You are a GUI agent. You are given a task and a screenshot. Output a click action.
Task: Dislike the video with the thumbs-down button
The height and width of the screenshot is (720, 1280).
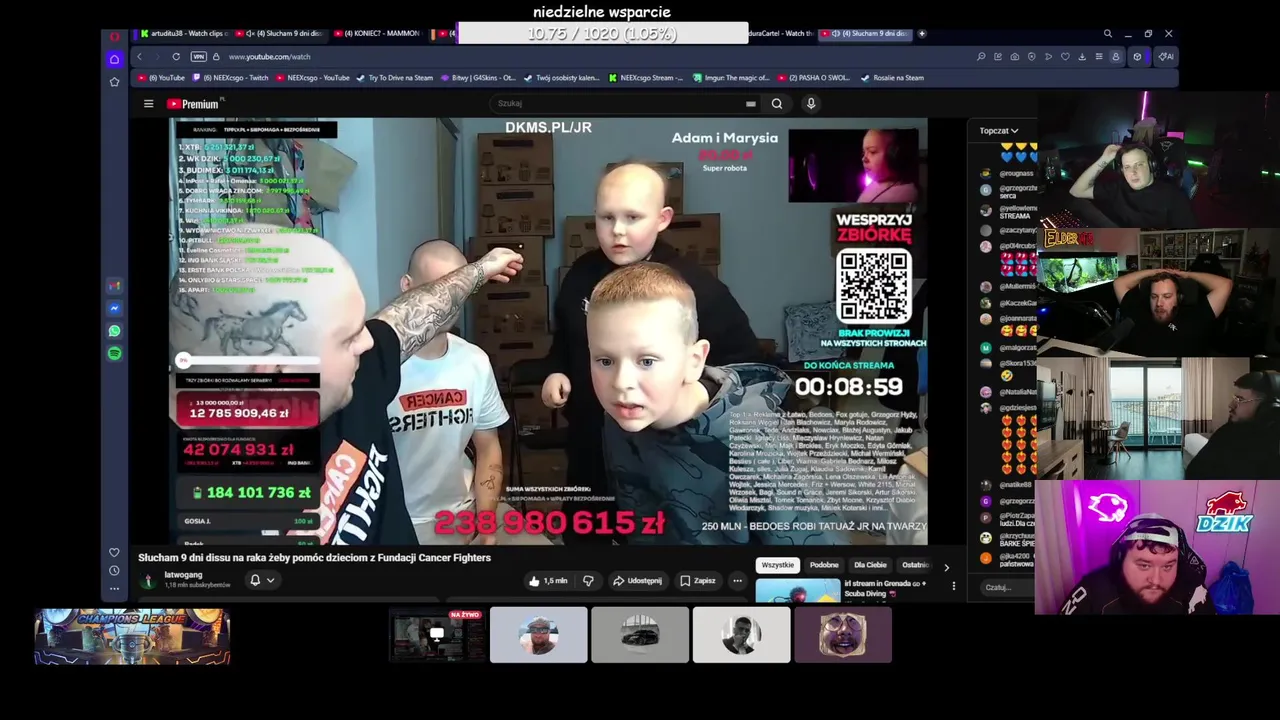tap(588, 581)
